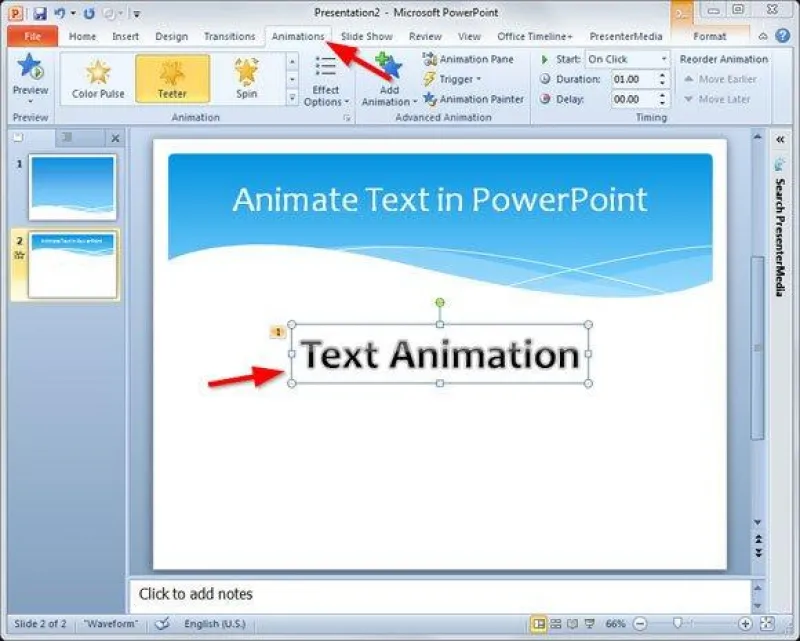800x641 pixels.
Task: Click Fit slide to current window icon
Action: tap(767, 624)
